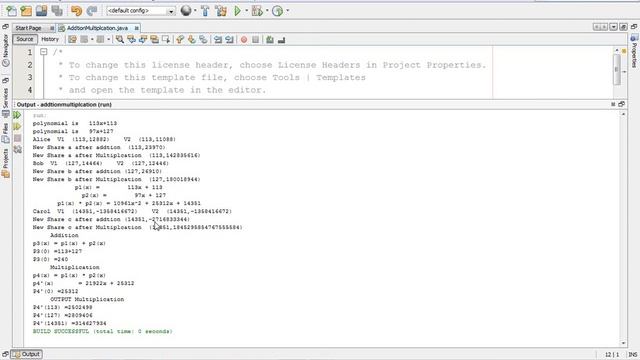
Task: Open the Run project dropdown arrow
Action: coord(246,11)
